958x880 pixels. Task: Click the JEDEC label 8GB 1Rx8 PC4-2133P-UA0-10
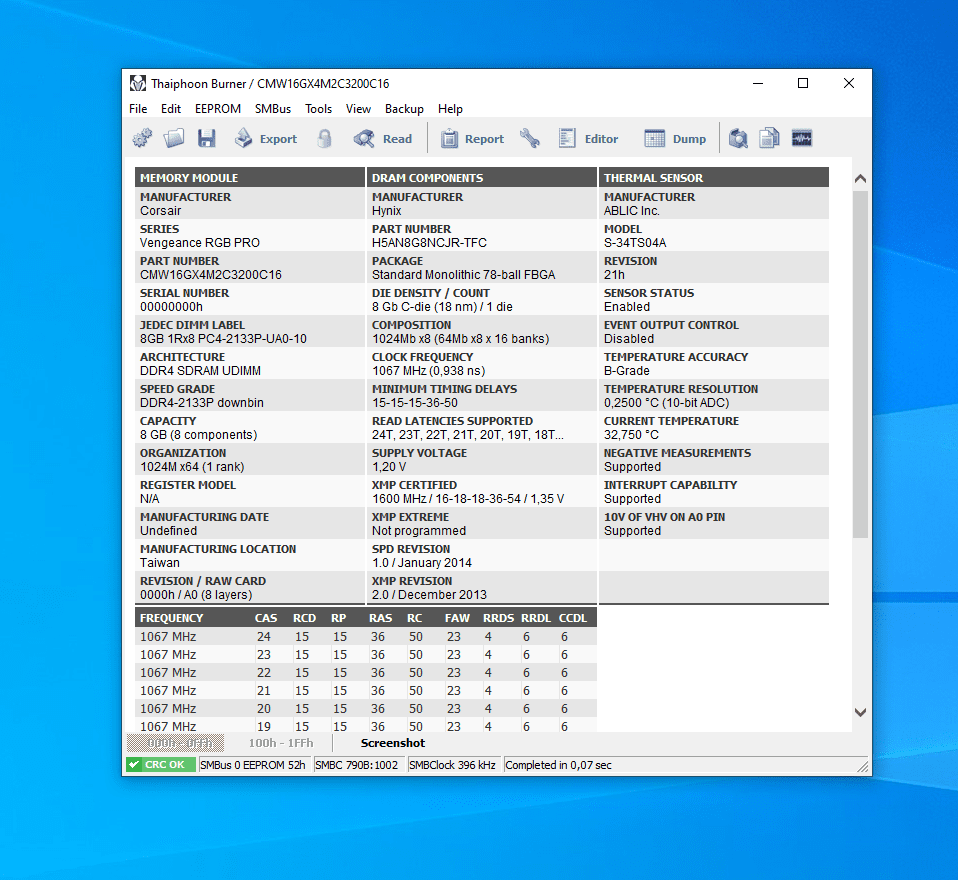click(x=223, y=339)
